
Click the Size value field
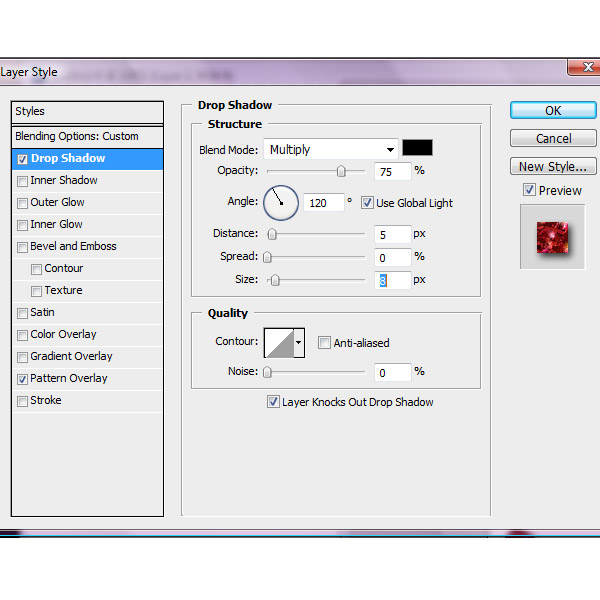393,280
